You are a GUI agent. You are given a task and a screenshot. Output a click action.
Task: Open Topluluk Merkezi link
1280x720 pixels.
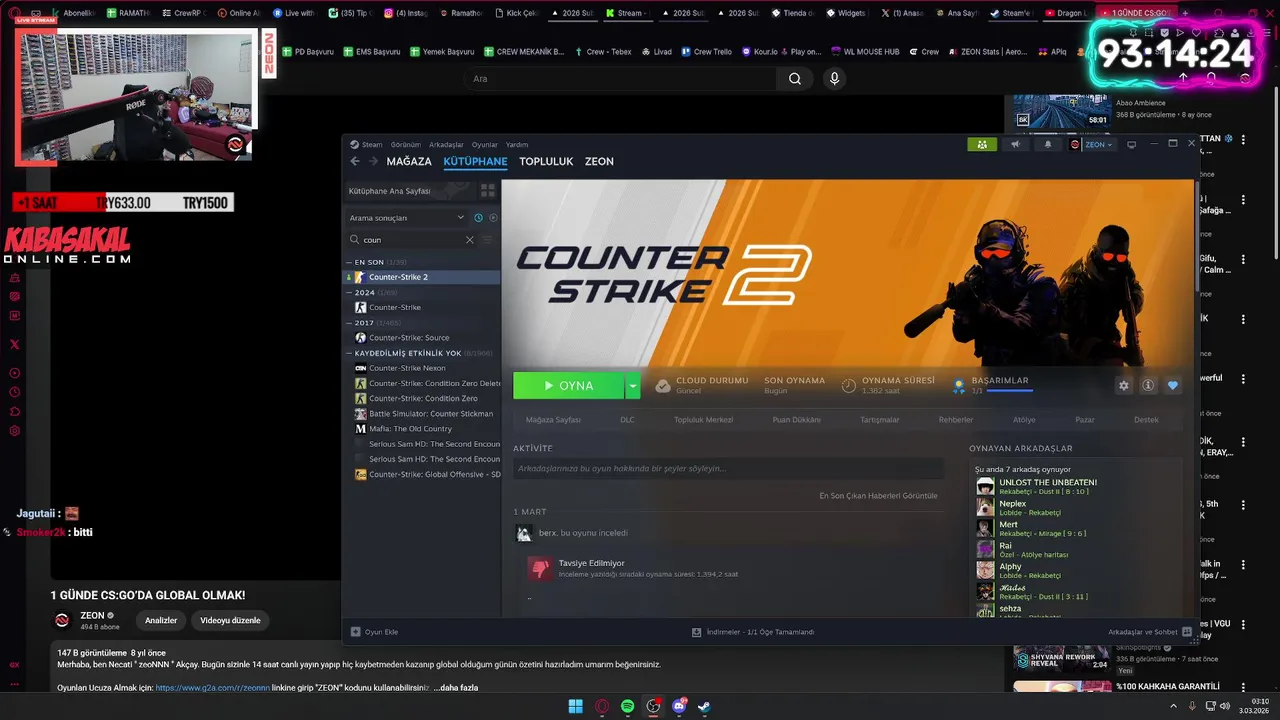click(x=703, y=420)
